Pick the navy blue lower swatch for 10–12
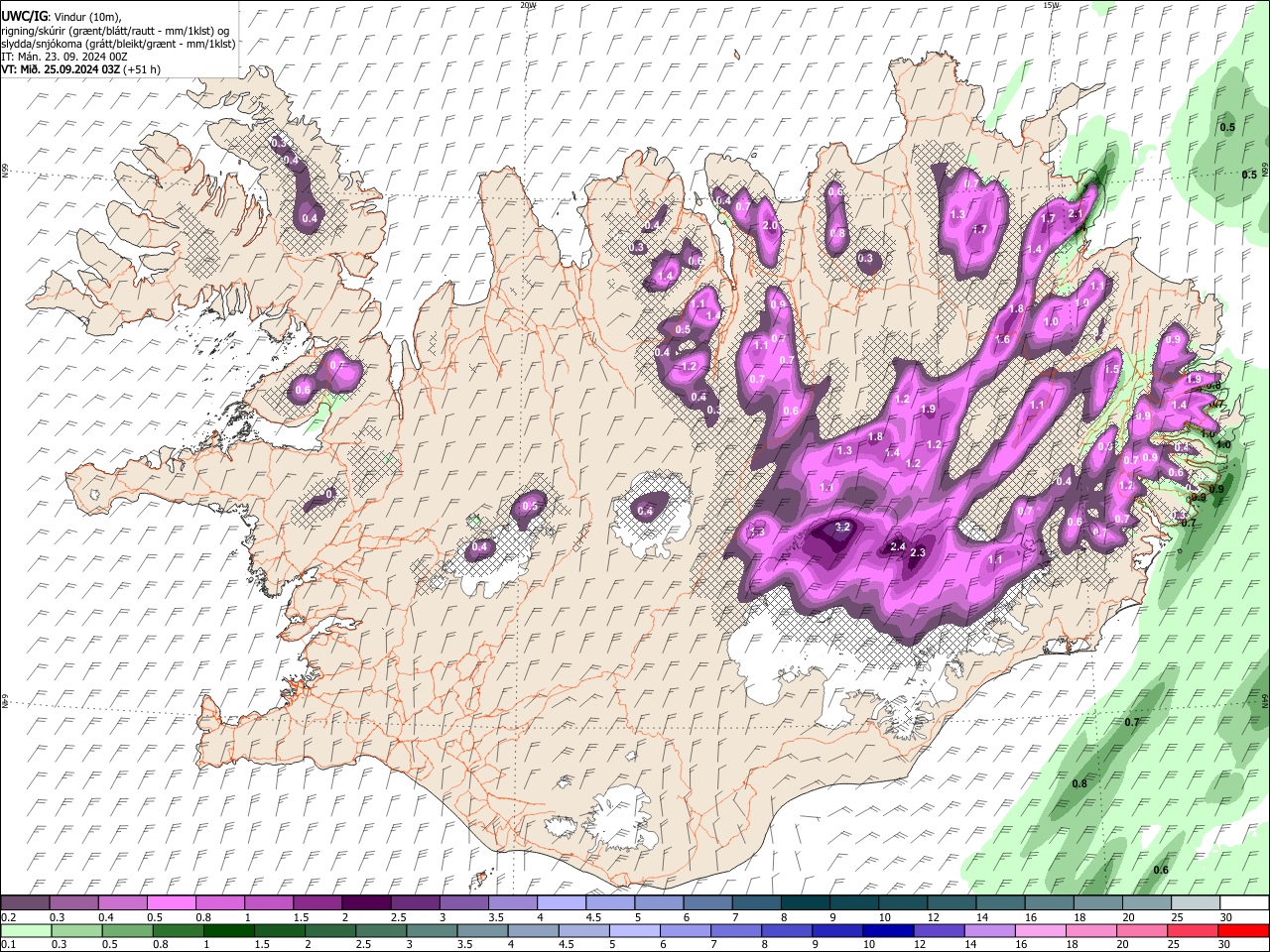1270x952 pixels. (887, 931)
